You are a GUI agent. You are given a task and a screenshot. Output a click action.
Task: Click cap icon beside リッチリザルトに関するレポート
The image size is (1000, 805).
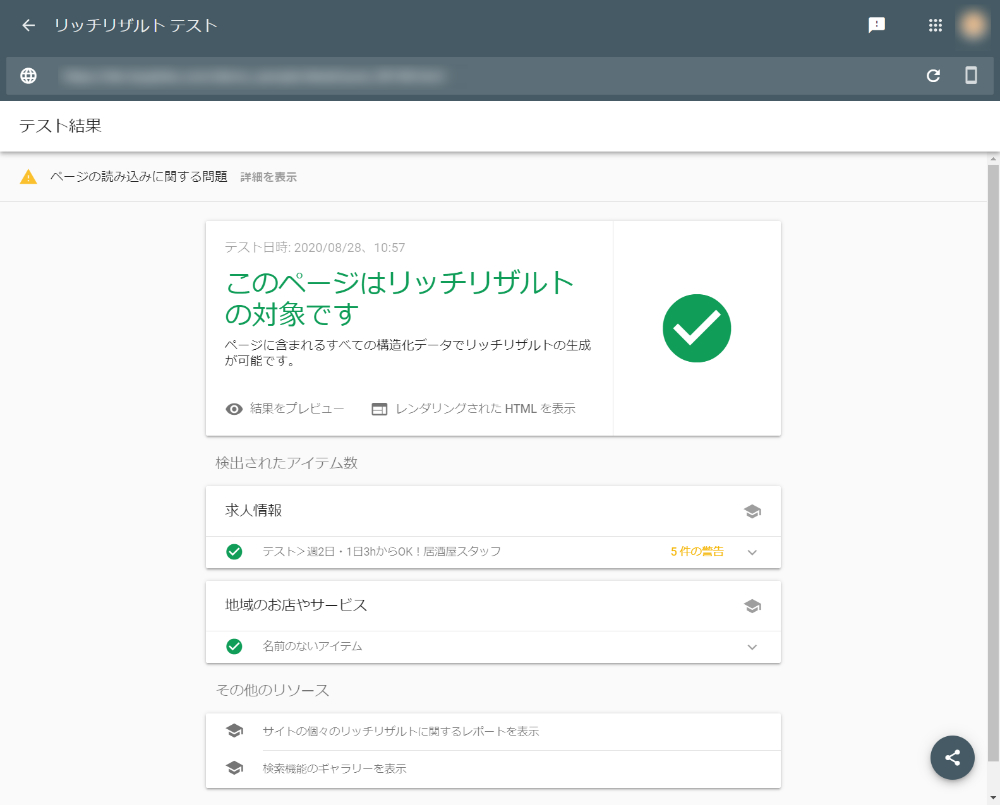click(x=234, y=731)
